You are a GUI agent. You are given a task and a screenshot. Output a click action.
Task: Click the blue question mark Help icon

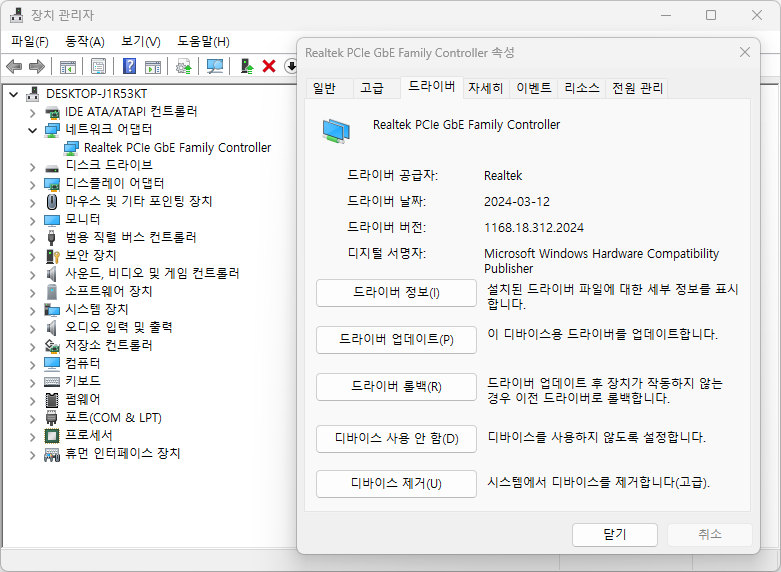(130, 66)
